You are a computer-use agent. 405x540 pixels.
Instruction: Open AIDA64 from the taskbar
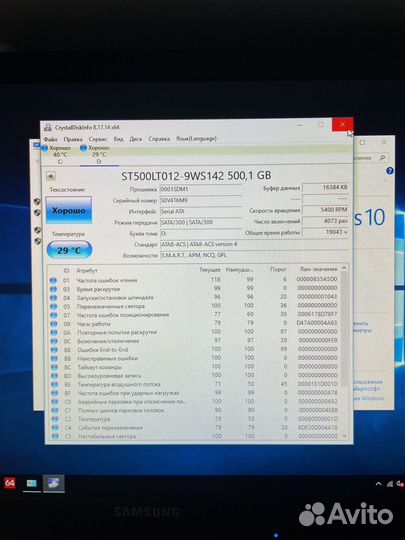tap(10, 483)
